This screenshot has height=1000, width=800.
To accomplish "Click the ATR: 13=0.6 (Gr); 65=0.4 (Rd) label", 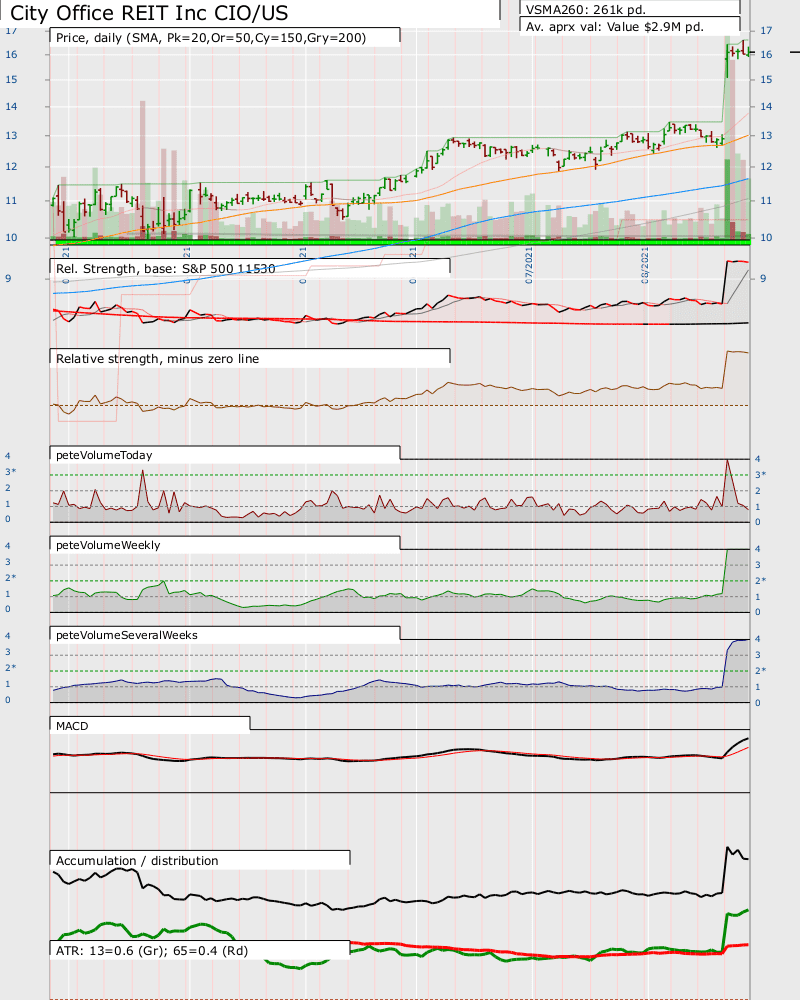I will coord(152,950).
